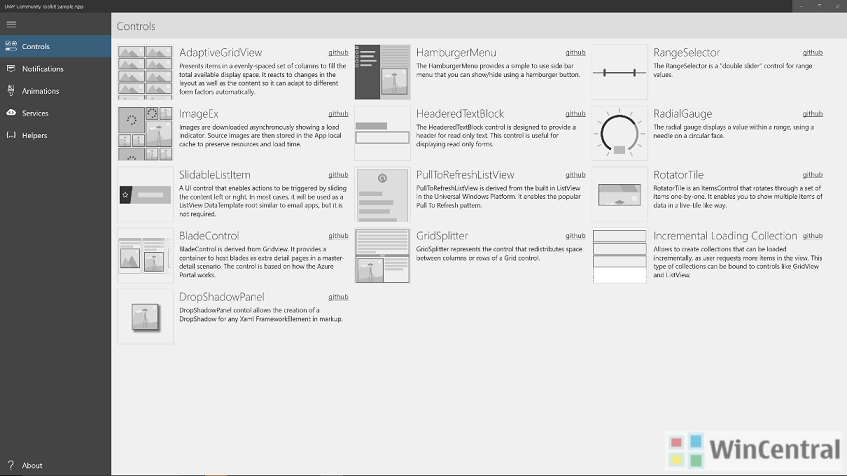Image resolution: width=847 pixels, height=476 pixels.
Task: Click the Controls sidebar icon
Action: (11, 46)
